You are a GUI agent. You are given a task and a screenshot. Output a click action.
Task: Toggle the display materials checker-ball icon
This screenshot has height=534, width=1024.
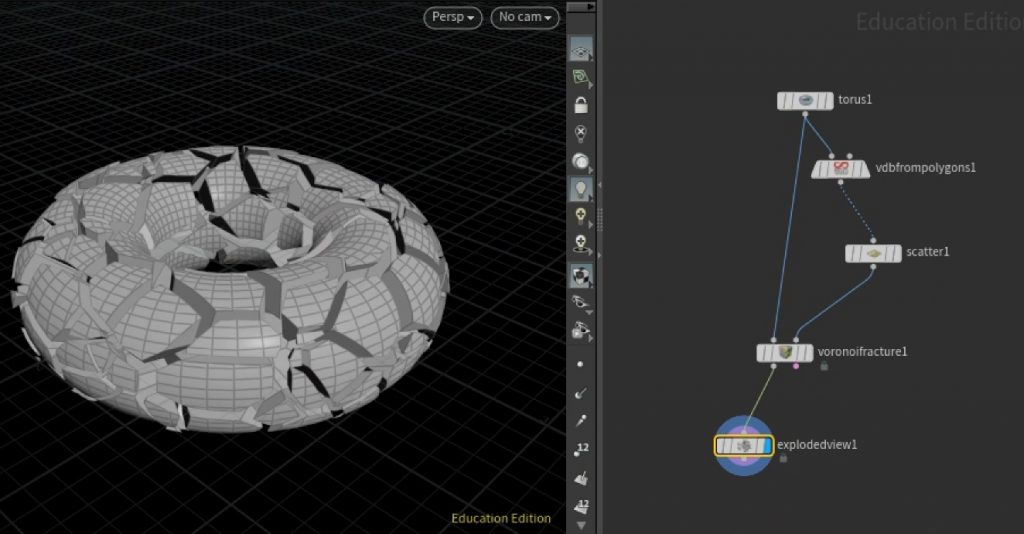point(580,275)
